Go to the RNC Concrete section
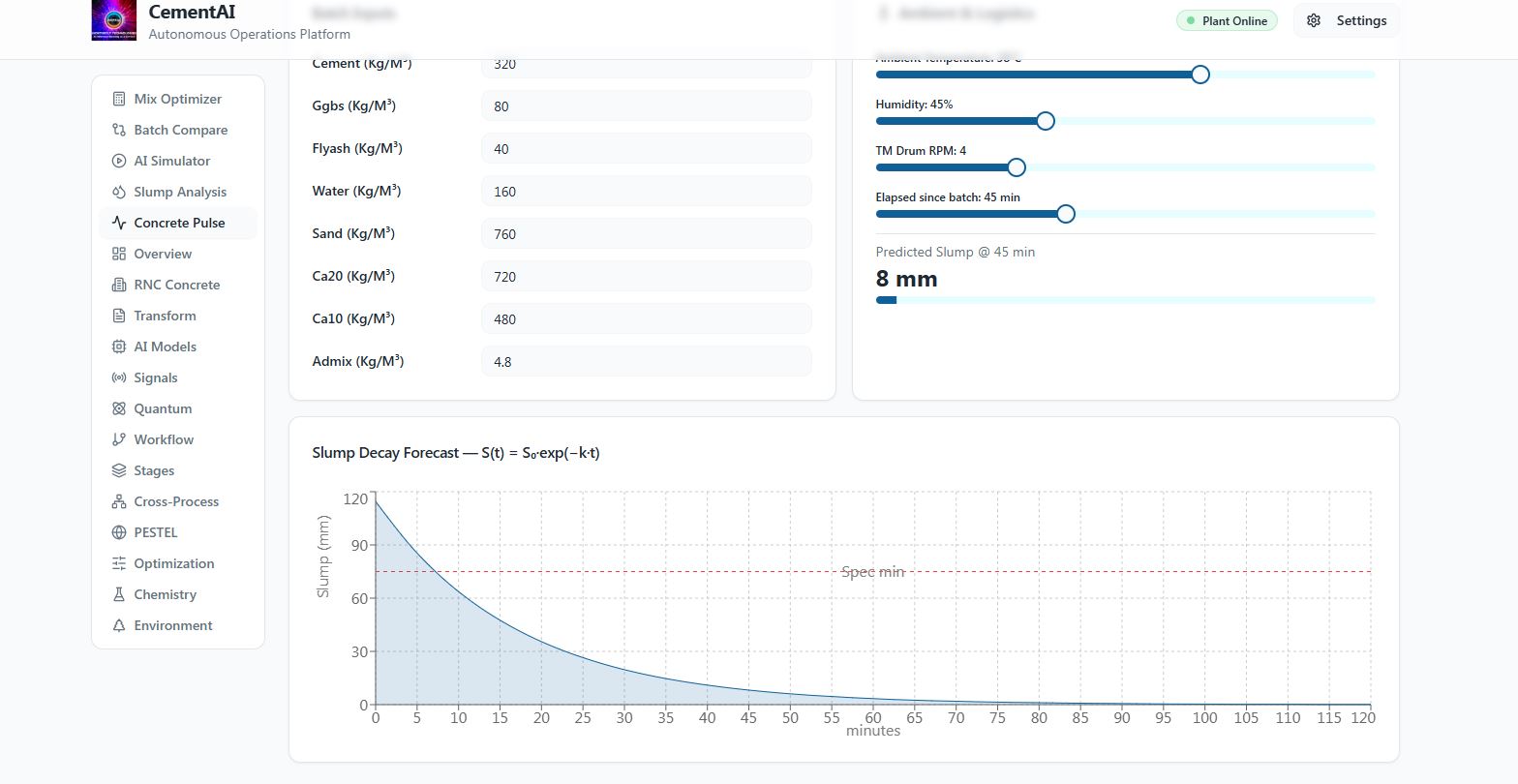This screenshot has height=784, width=1518. [x=178, y=285]
